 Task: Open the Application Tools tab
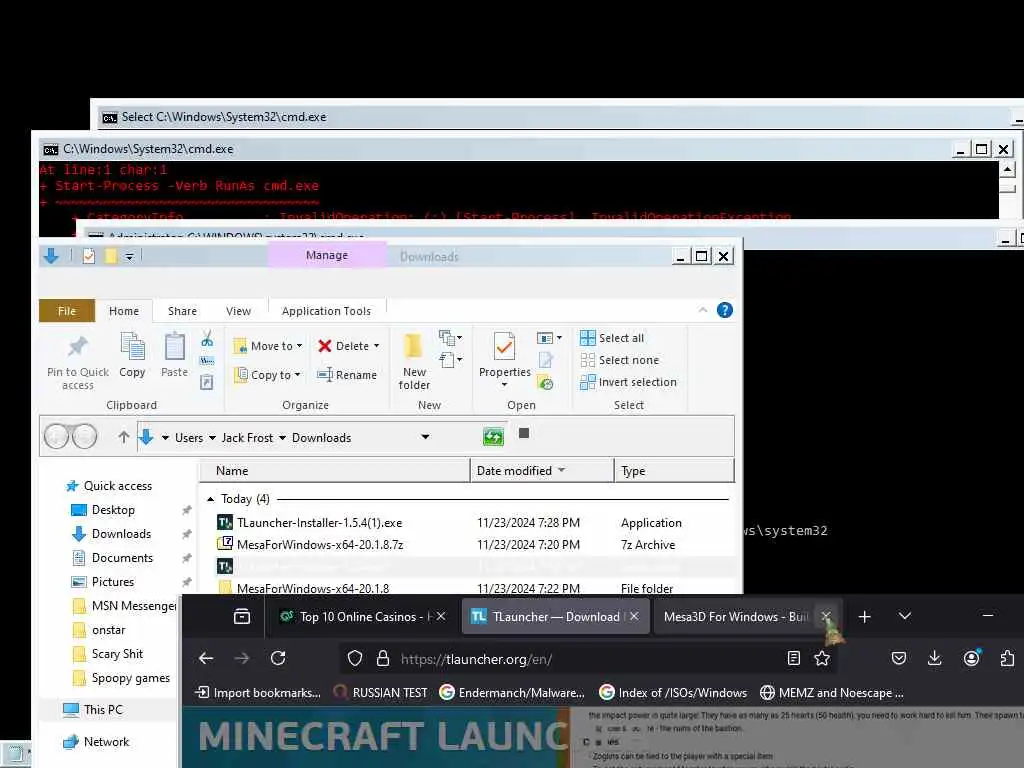(x=326, y=311)
